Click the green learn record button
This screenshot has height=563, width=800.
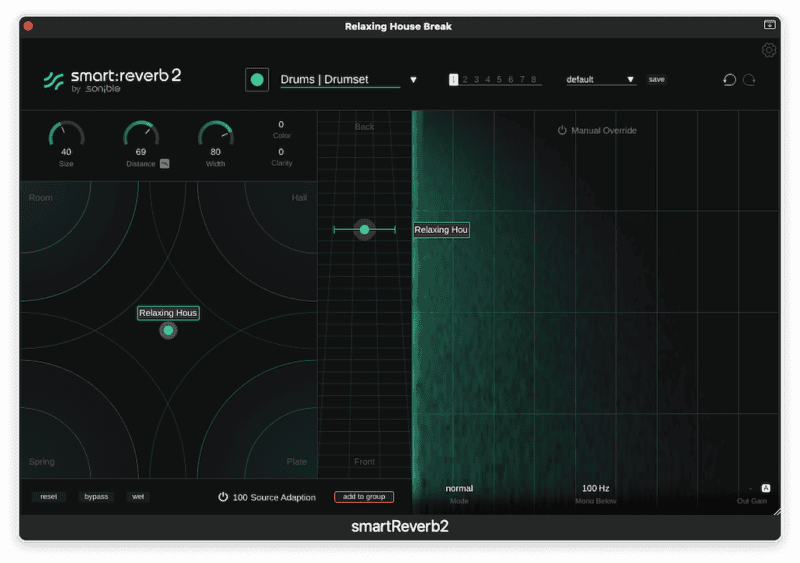click(x=257, y=80)
